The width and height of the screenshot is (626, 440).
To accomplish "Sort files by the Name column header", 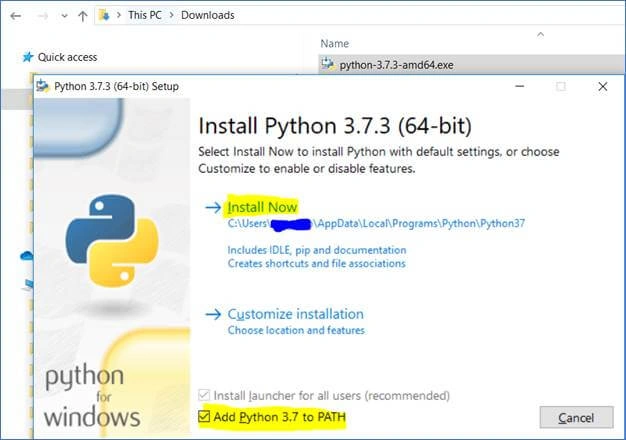I will pyautogui.click(x=335, y=44).
